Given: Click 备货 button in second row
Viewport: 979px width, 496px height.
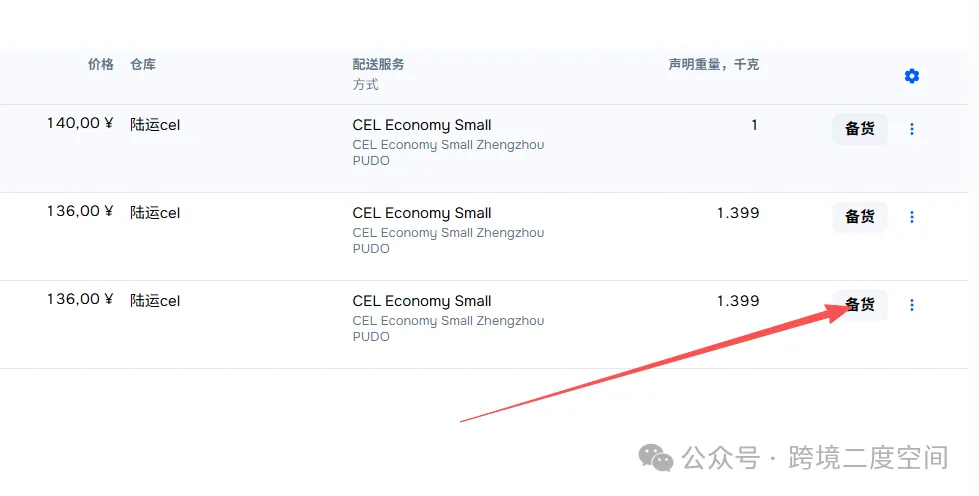Looking at the screenshot, I should pyautogui.click(x=860, y=217).
